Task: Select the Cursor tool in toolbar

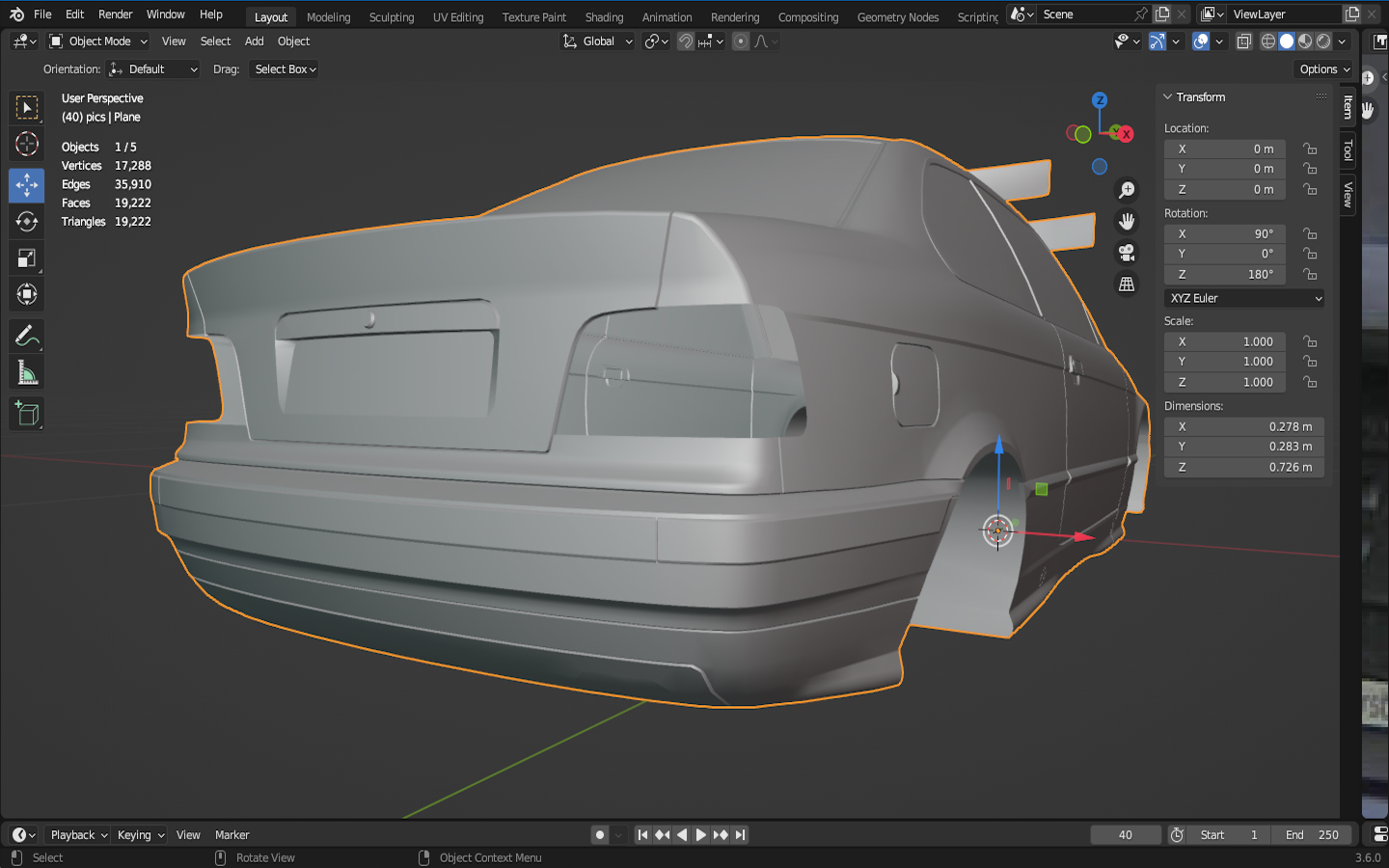Action: pyautogui.click(x=27, y=145)
